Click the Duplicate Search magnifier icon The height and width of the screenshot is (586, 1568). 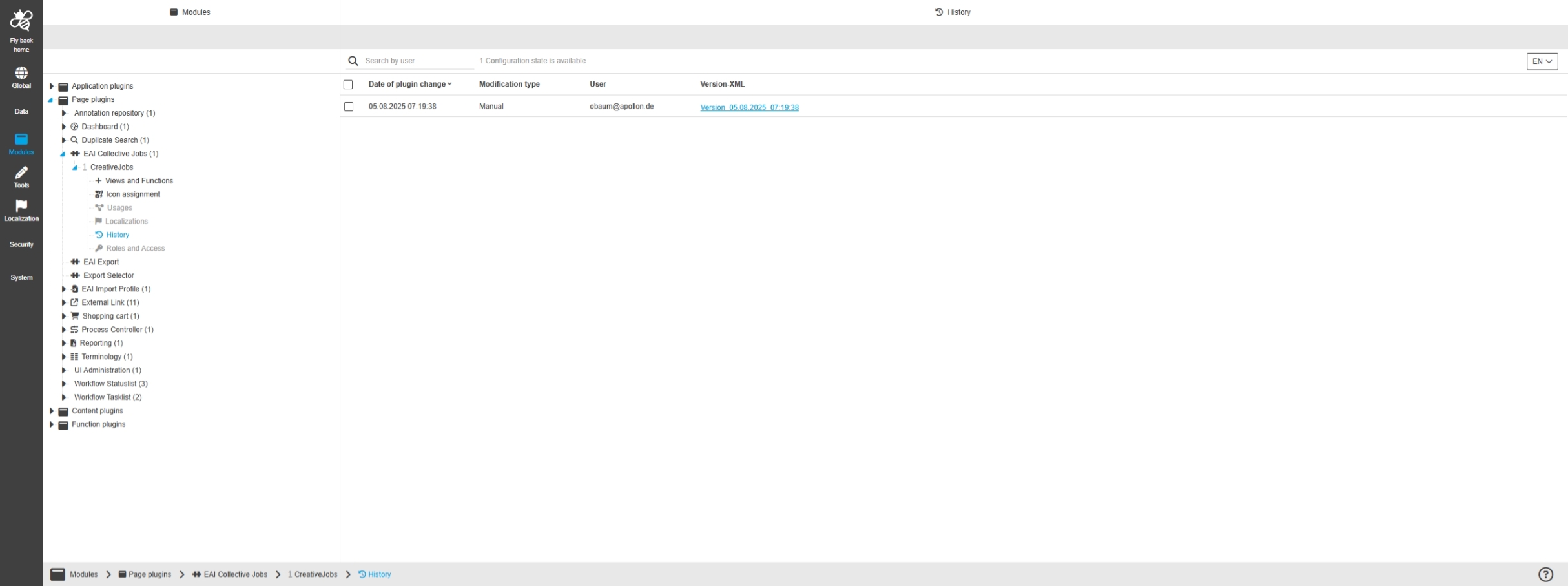(74, 140)
